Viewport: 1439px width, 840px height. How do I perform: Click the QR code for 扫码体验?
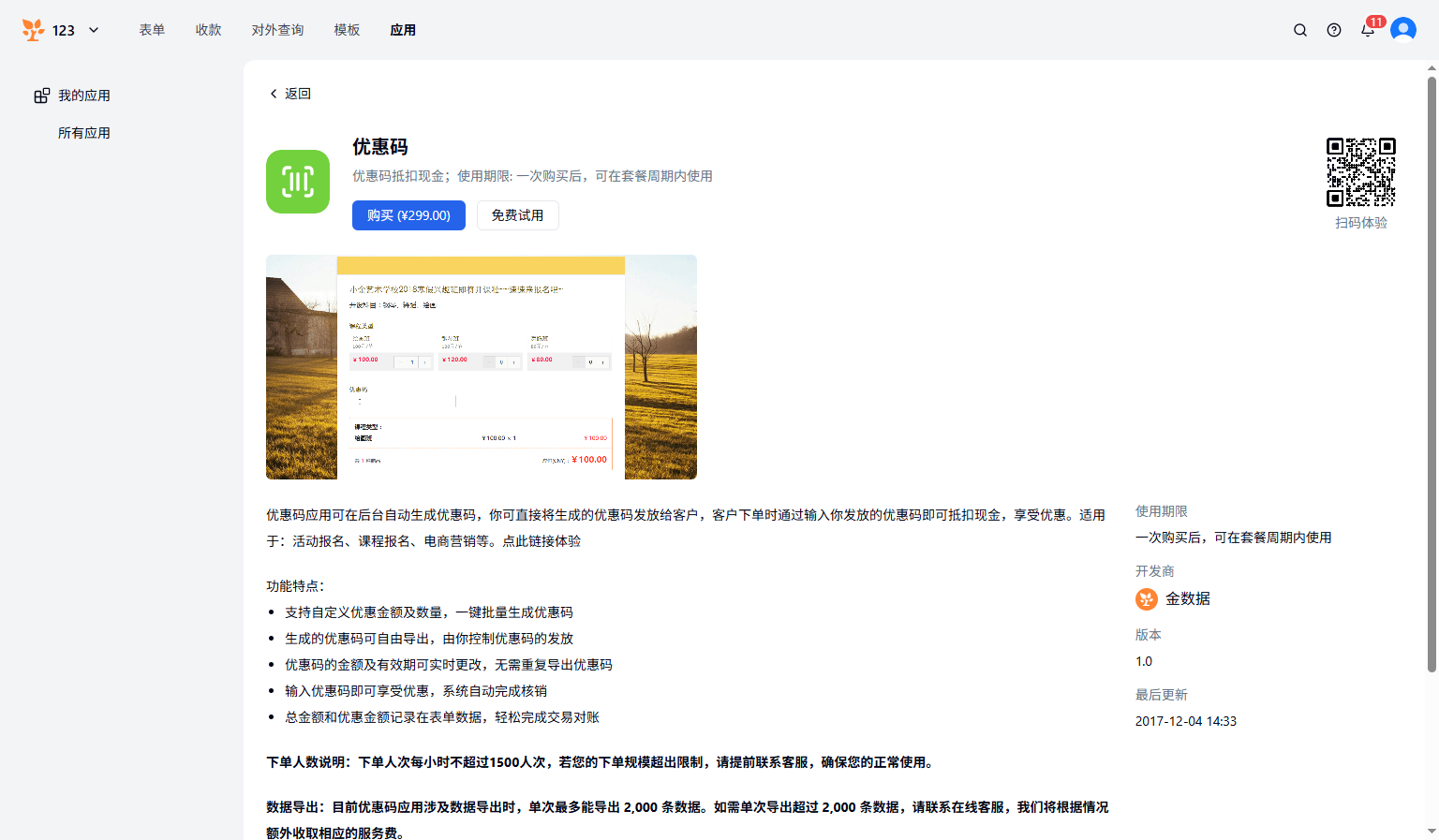coord(1360,172)
